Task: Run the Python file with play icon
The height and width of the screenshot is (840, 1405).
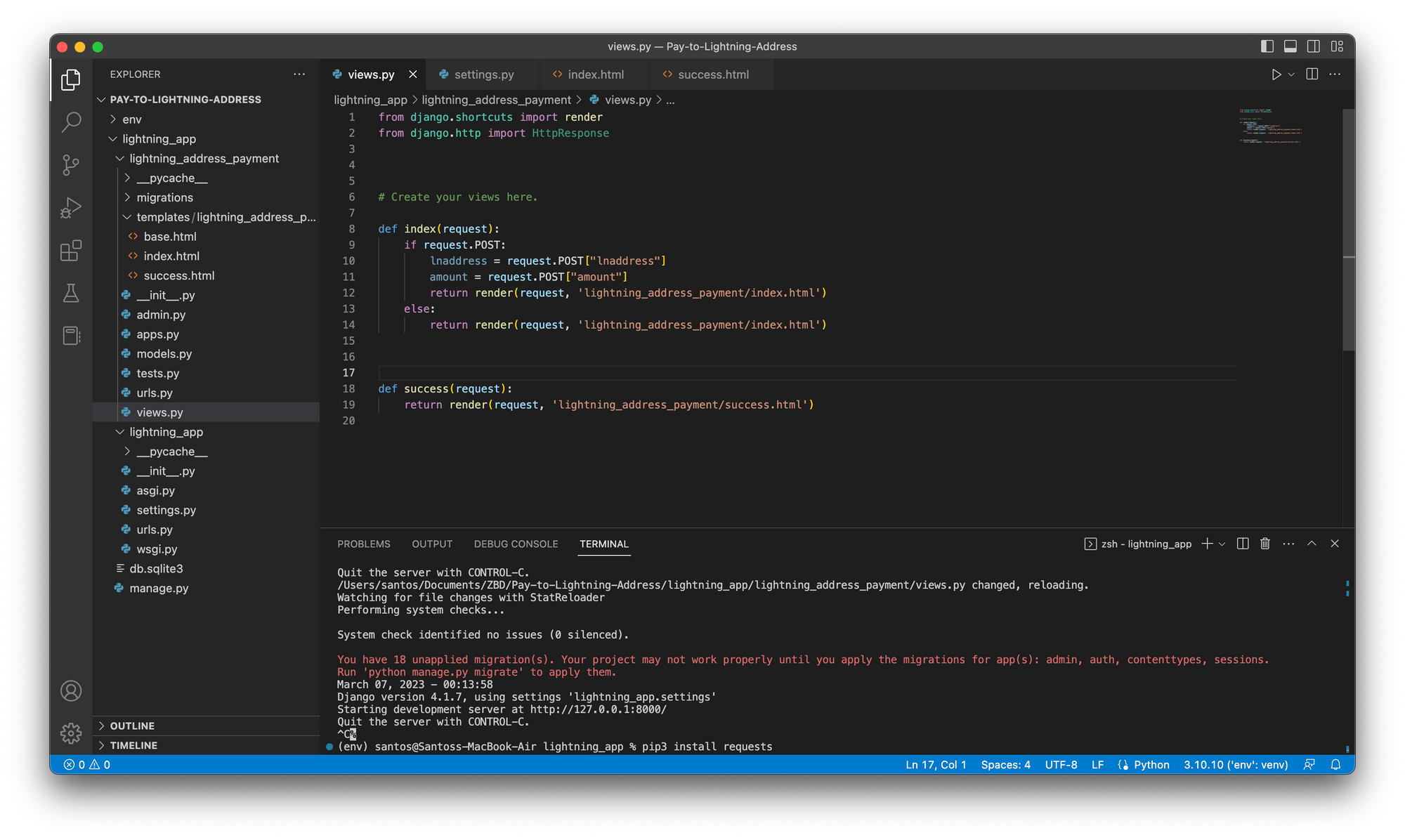Action: [1276, 74]
